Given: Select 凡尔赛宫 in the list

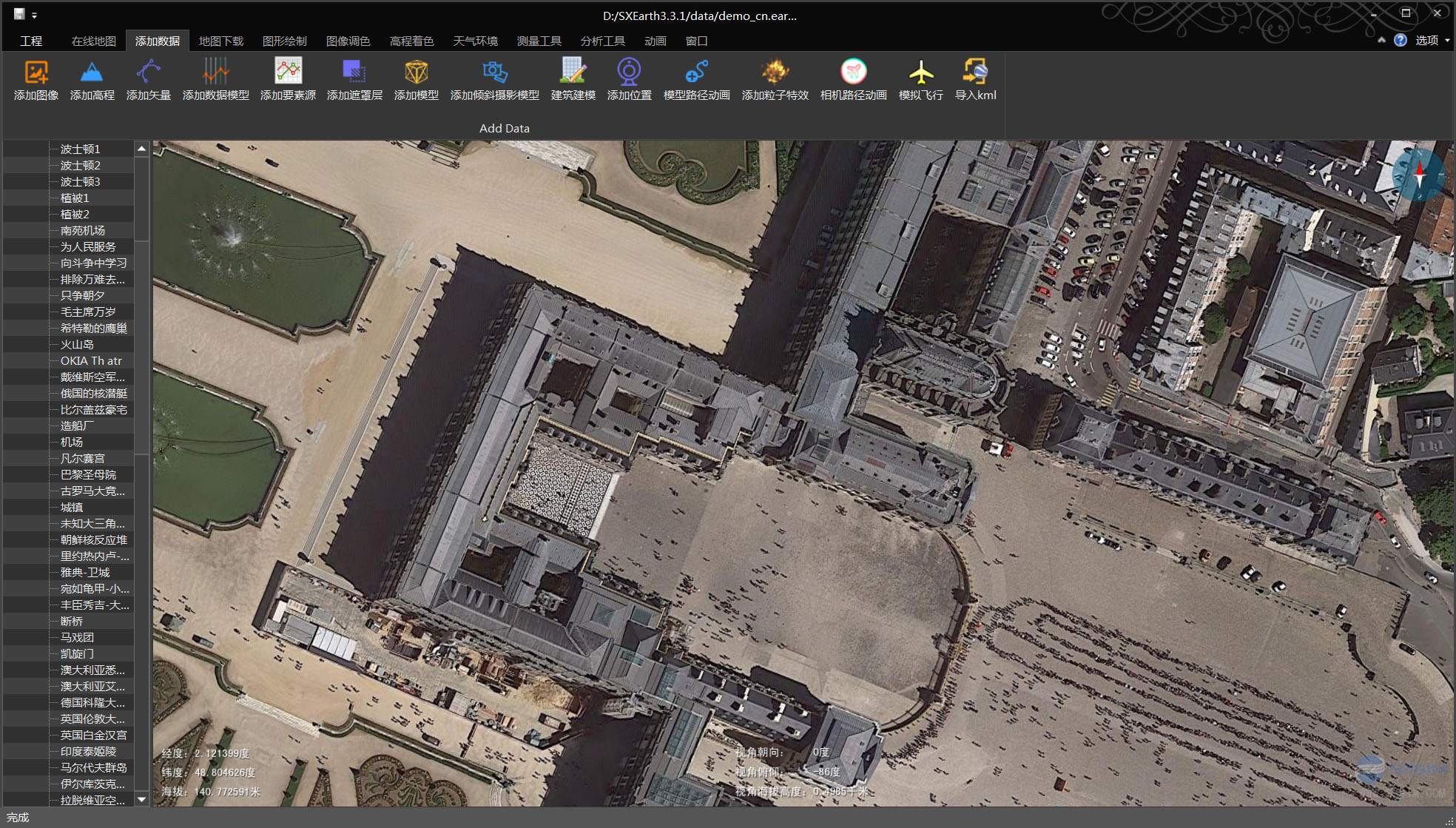Looking at the screenshot, I should point(83,458).
